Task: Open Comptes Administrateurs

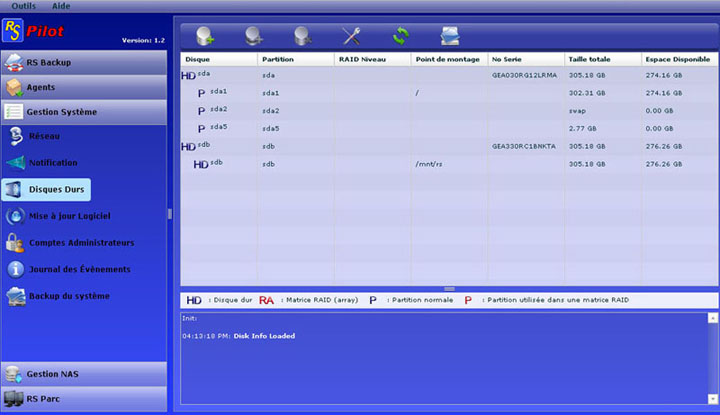Action: [x=81, y=242]
